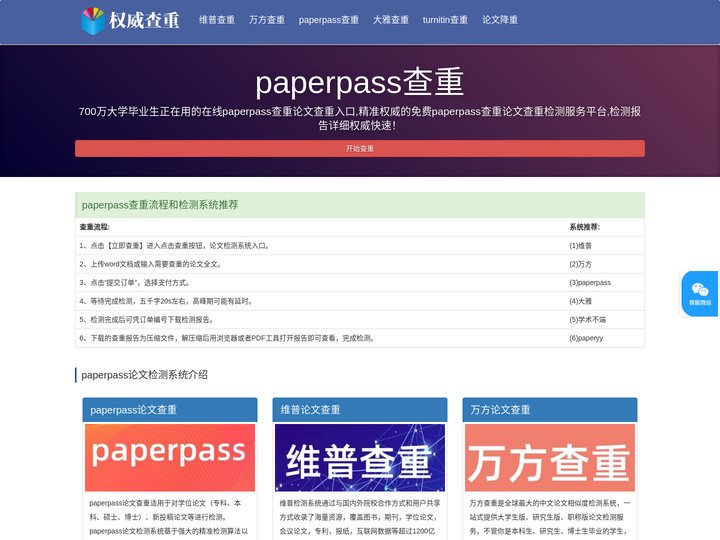
Task: Click step 3 text 提交订单
Action: point(135,282)
